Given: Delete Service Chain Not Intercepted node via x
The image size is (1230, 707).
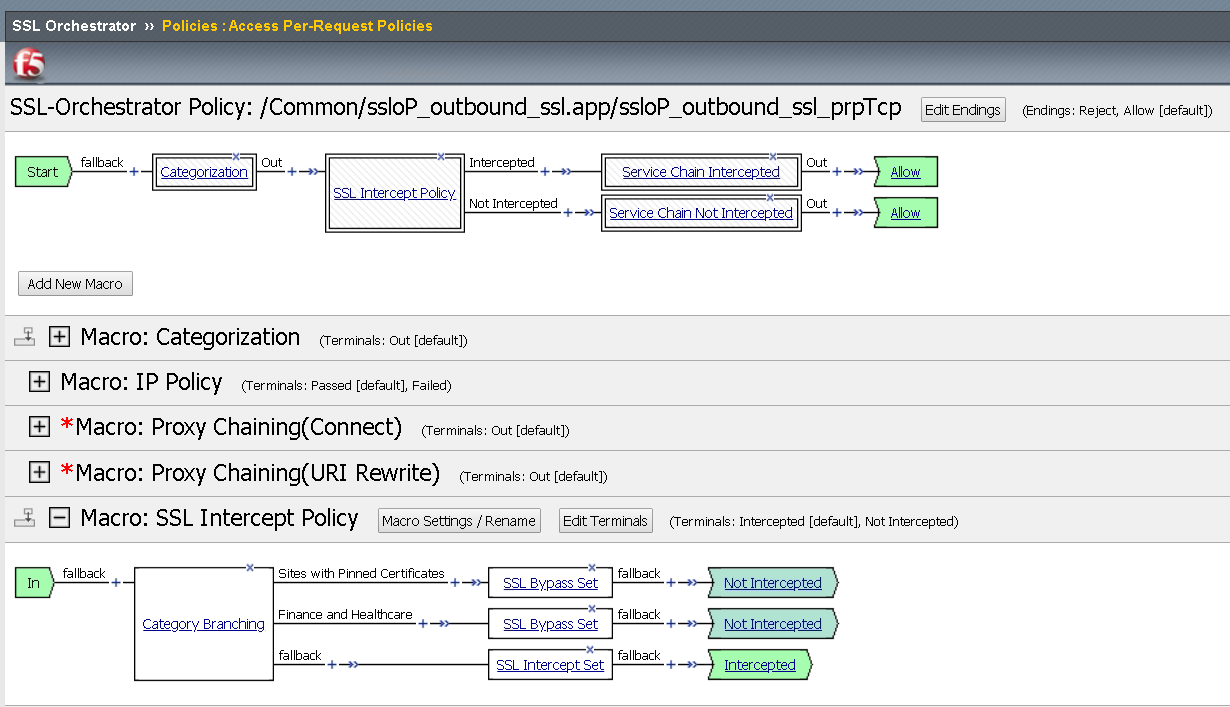Looking at the screenshot, I should tap(770, 197).
